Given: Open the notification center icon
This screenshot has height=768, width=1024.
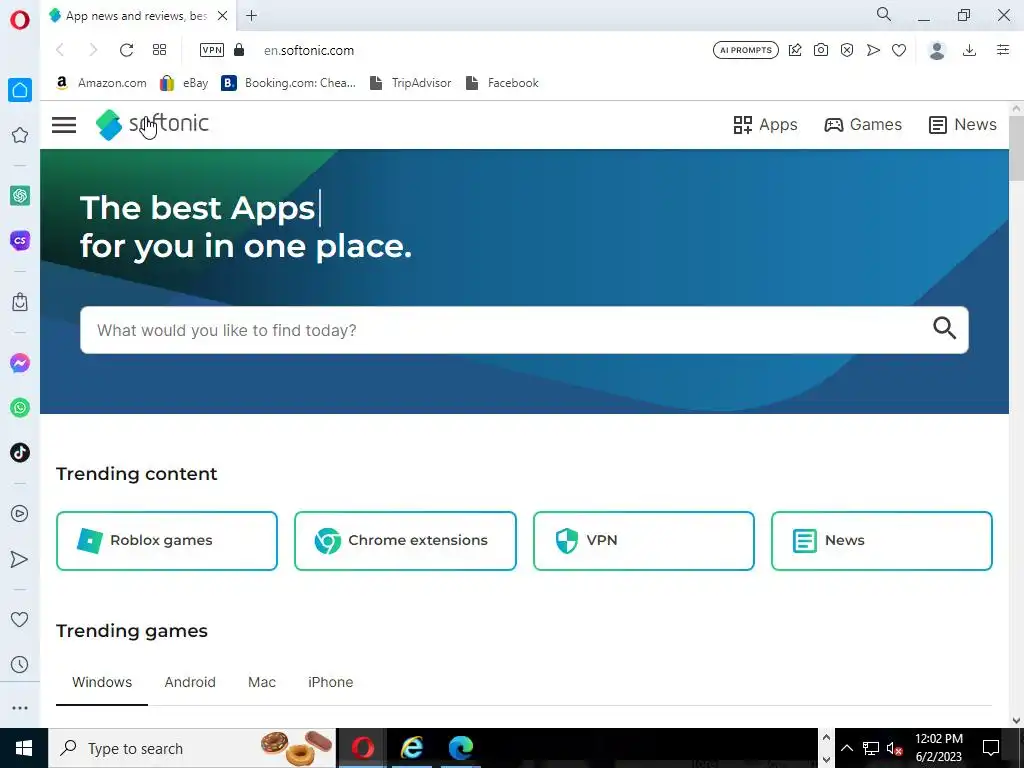Looking at the screenshot, I should pos(991,748).
